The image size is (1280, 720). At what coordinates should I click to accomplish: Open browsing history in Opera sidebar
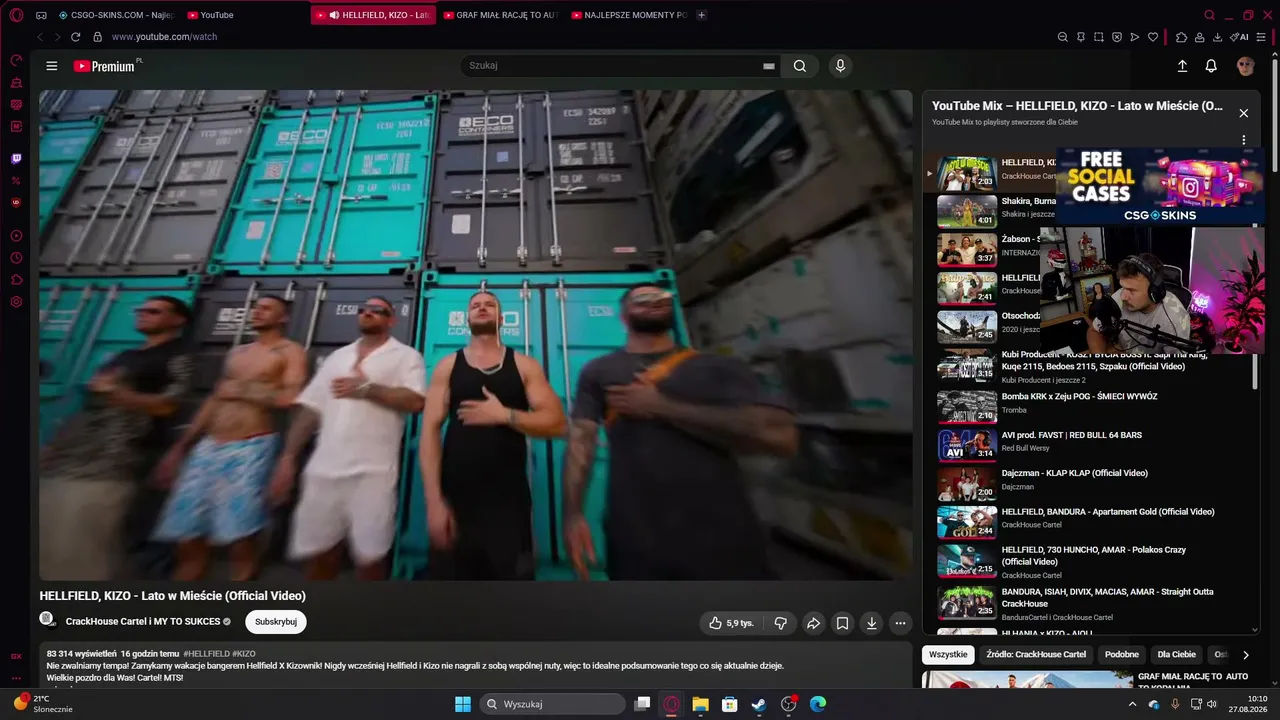click(16, 258)
